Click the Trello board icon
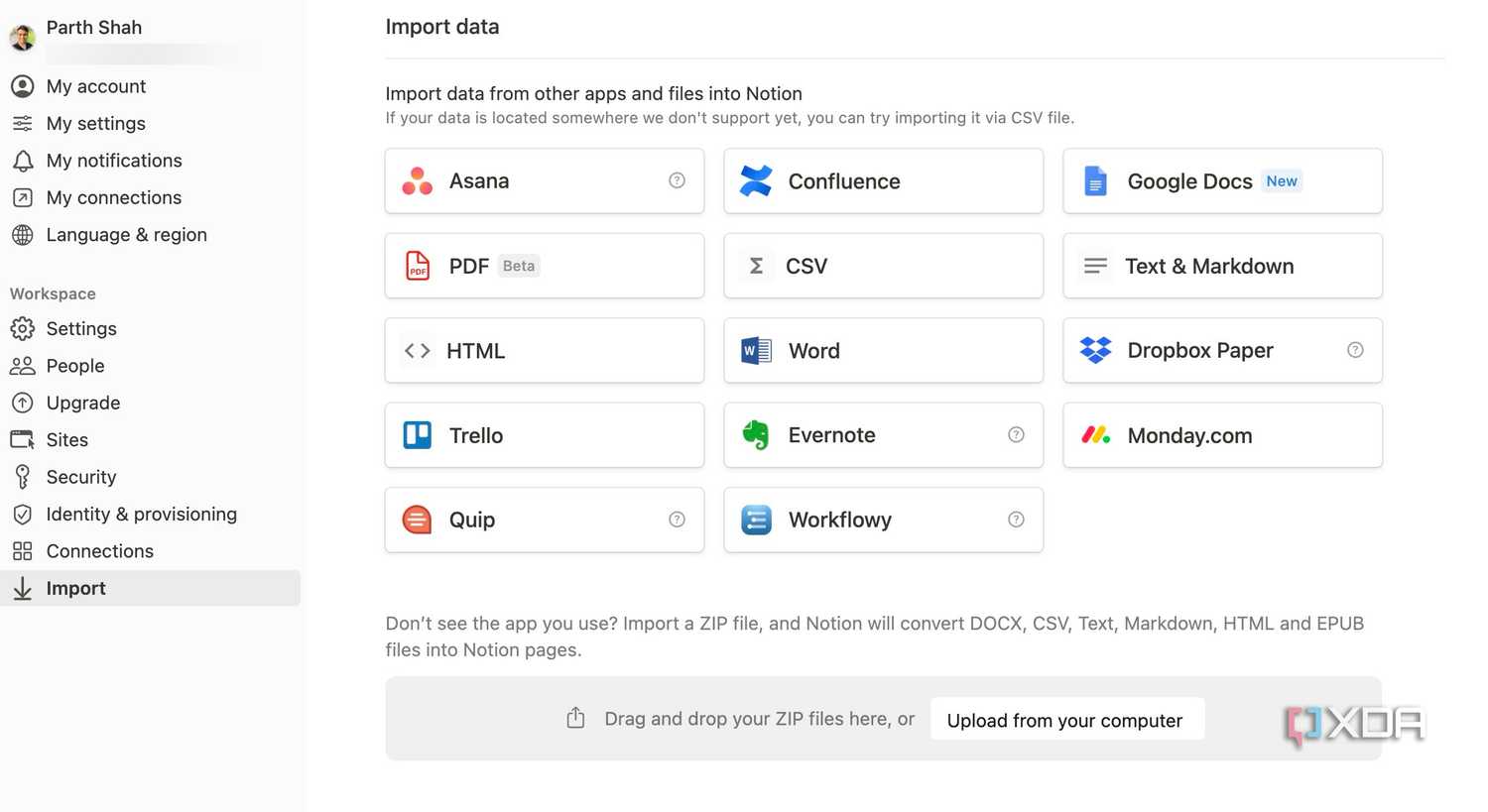This screenshot has height=812, width=1488. [x=418, y=435]
